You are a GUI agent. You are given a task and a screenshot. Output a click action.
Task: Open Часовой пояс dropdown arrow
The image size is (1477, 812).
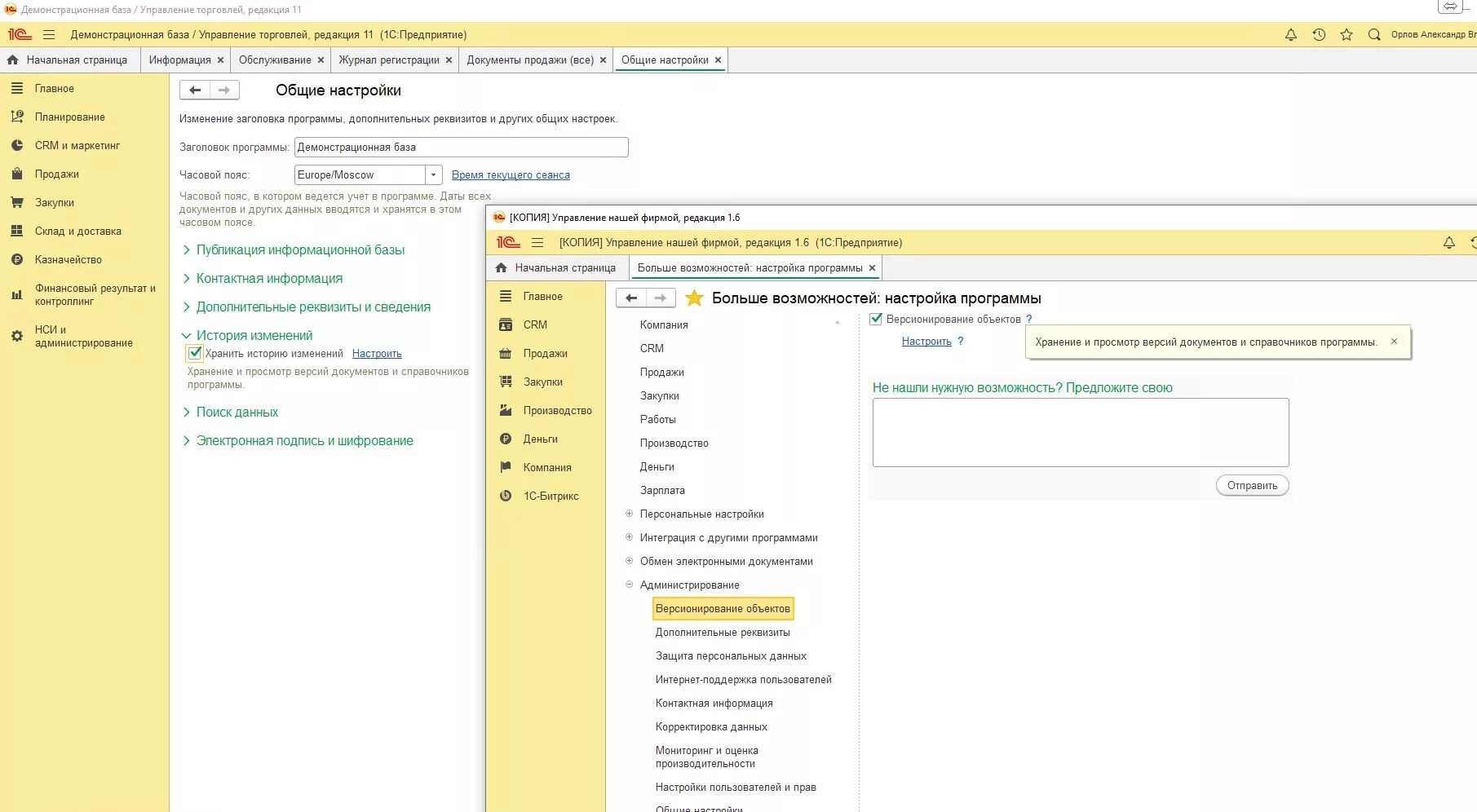point(434,174)
